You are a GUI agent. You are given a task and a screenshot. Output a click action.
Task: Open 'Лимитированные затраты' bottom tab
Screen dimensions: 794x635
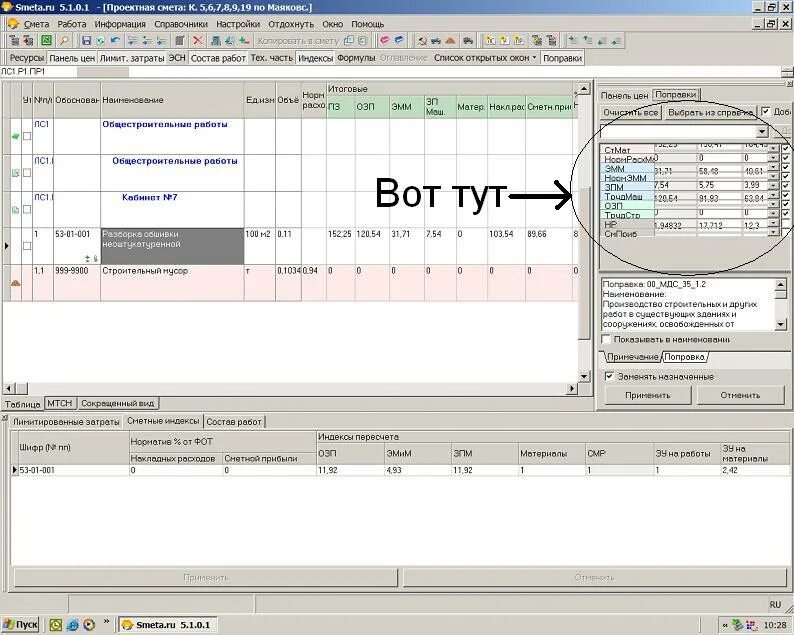(x=66, y=421)
